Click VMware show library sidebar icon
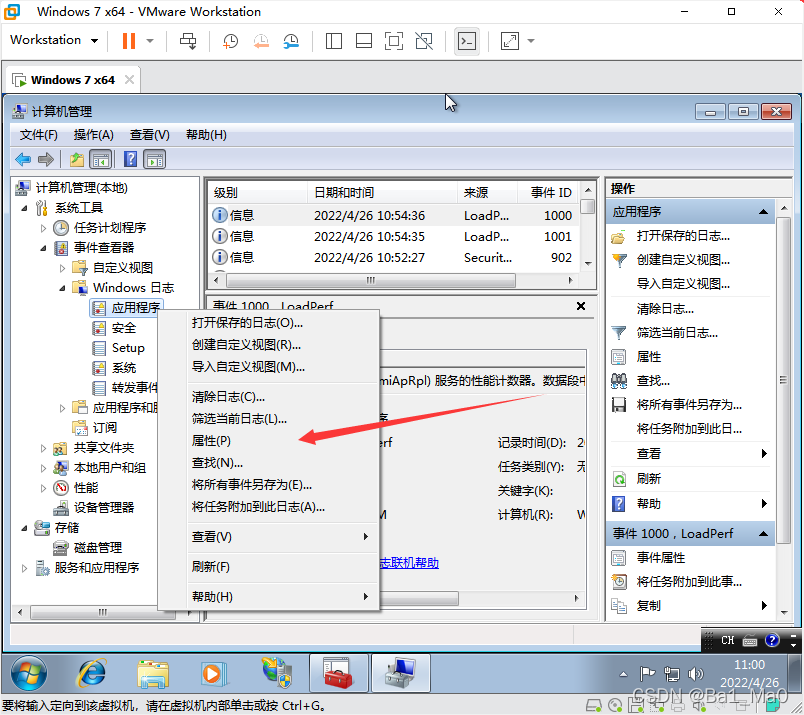 tap(334, 41)
